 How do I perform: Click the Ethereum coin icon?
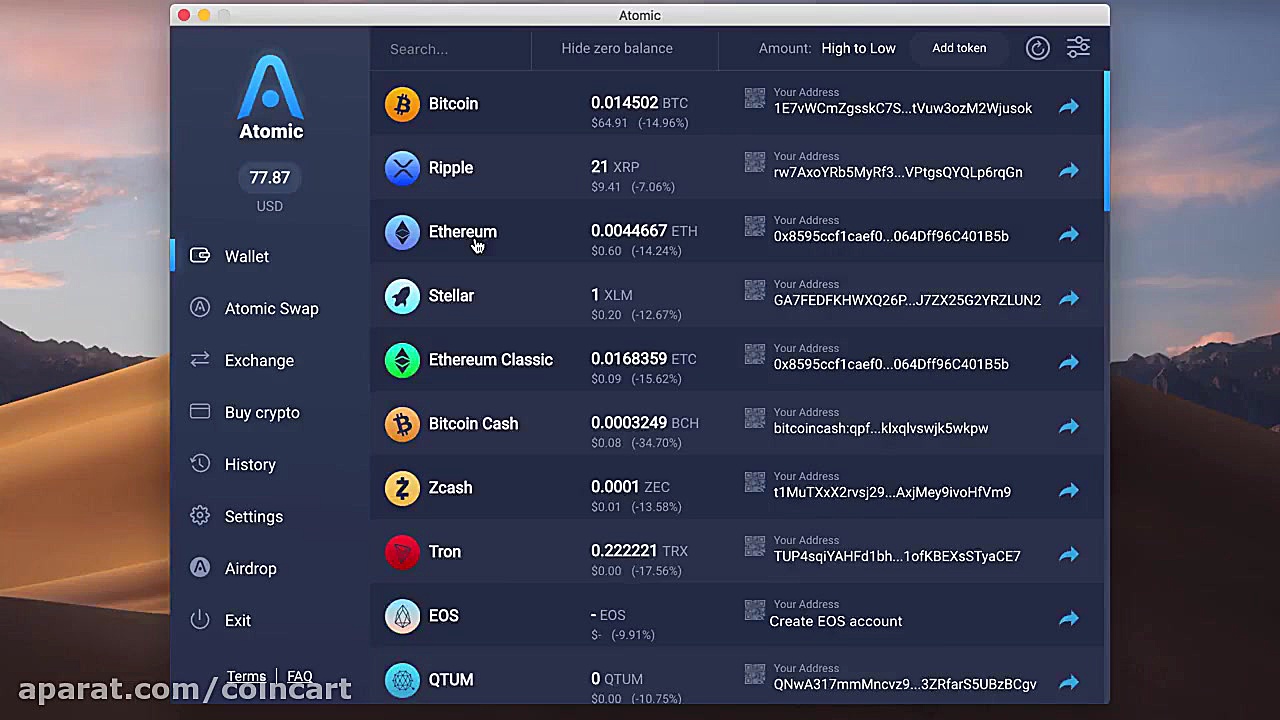[x=402, y=232]
